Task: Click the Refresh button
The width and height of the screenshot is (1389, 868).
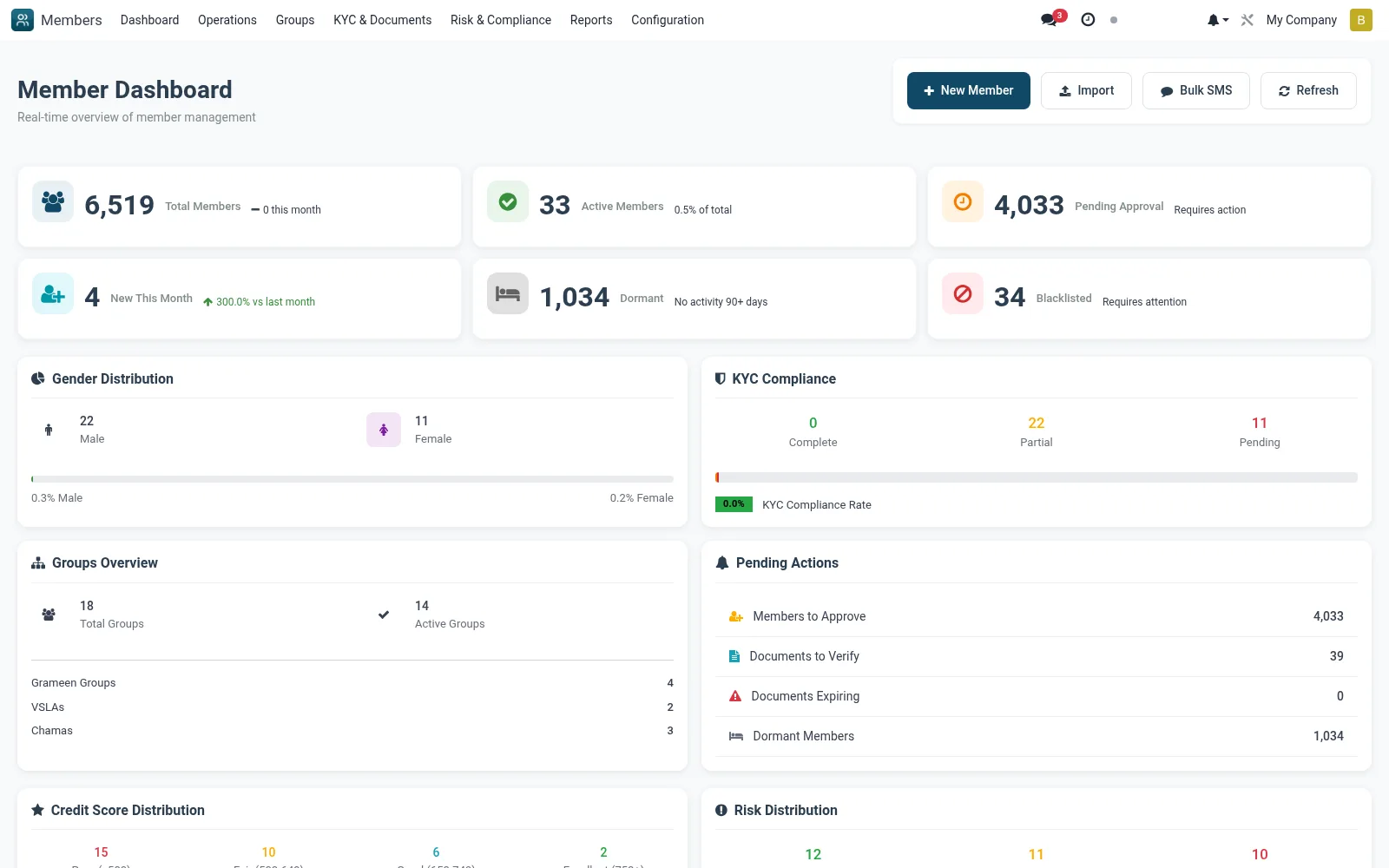Action: (1308, 90)
